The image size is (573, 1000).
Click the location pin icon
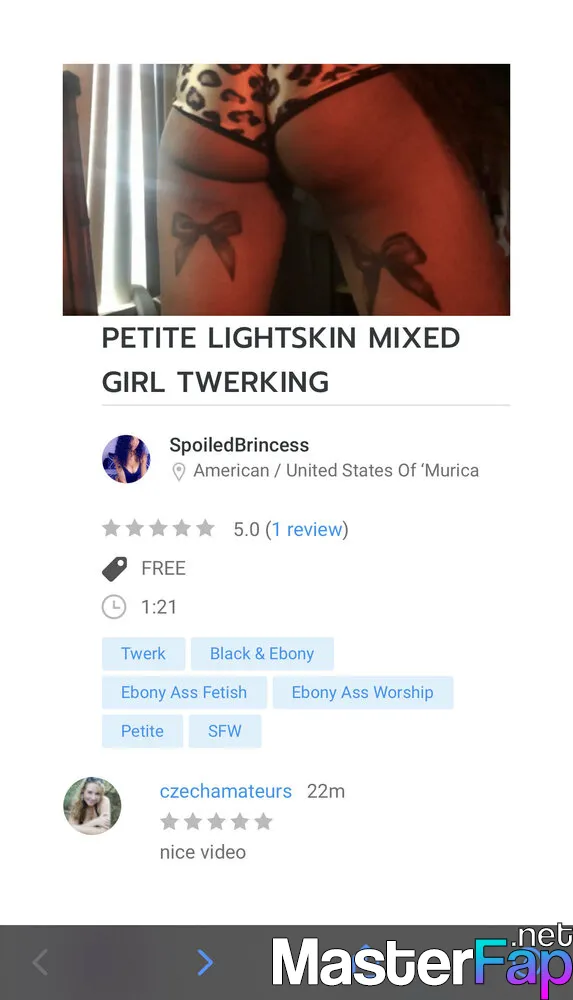point(179,471)
